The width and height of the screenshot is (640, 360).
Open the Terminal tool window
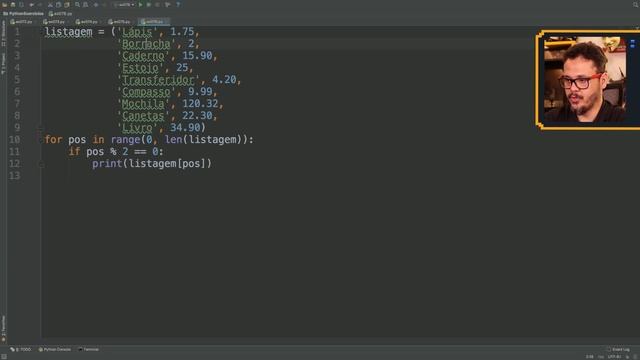(89, 349)
